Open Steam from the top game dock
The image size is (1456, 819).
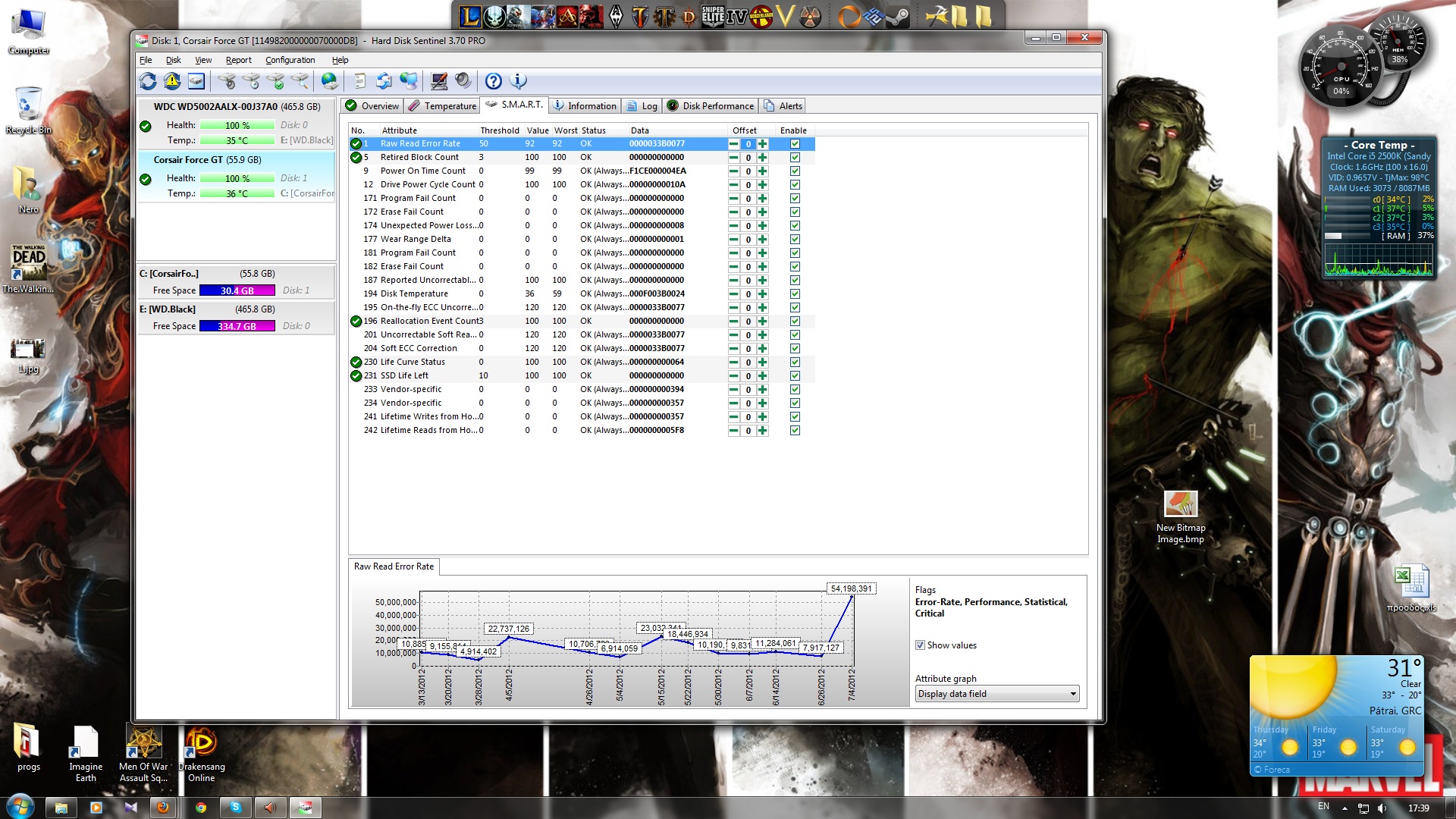pyautogui.click(x=899, y=16)
